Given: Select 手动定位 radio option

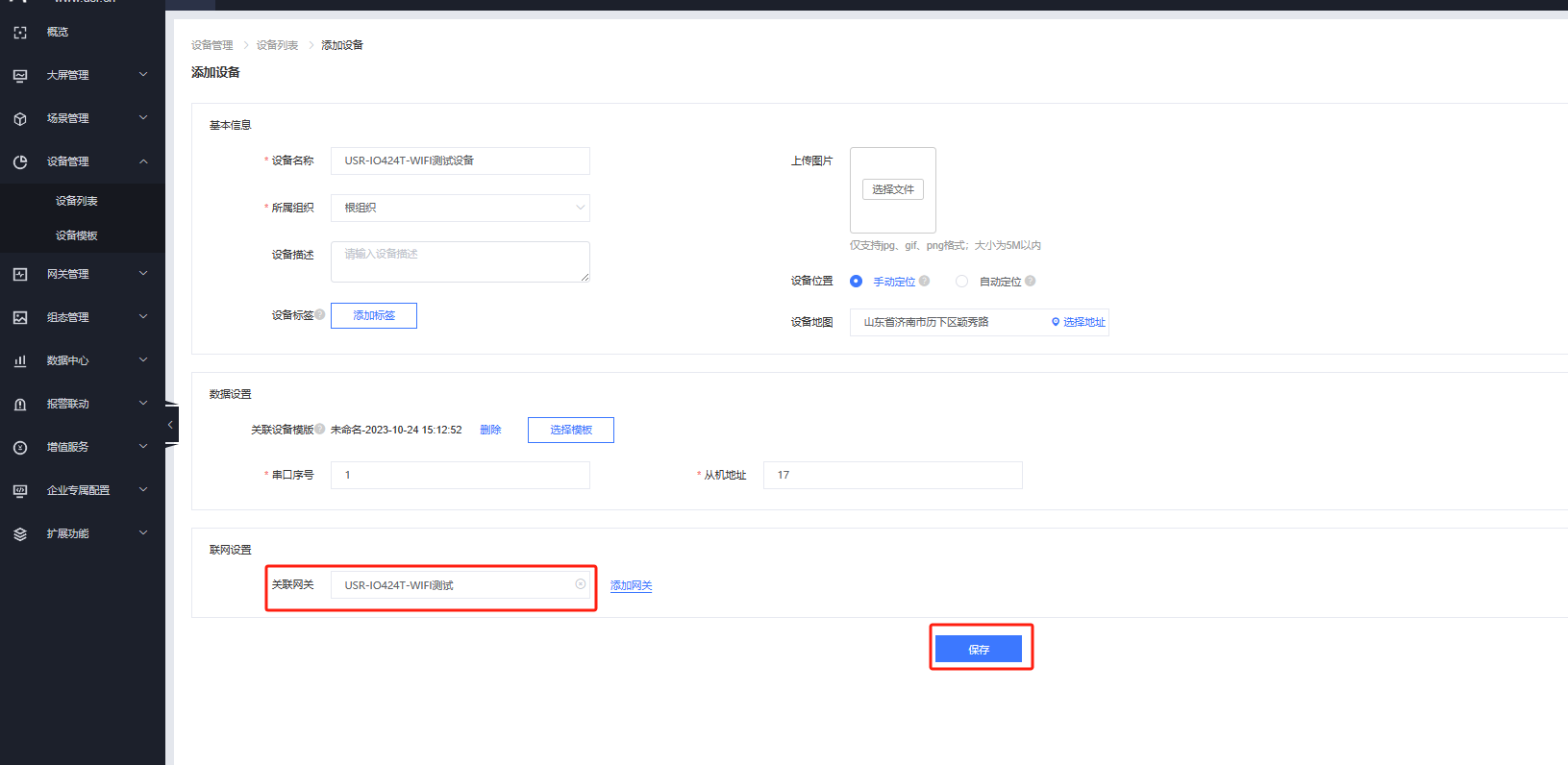Looking at the screenshot, I should [856, 281].
